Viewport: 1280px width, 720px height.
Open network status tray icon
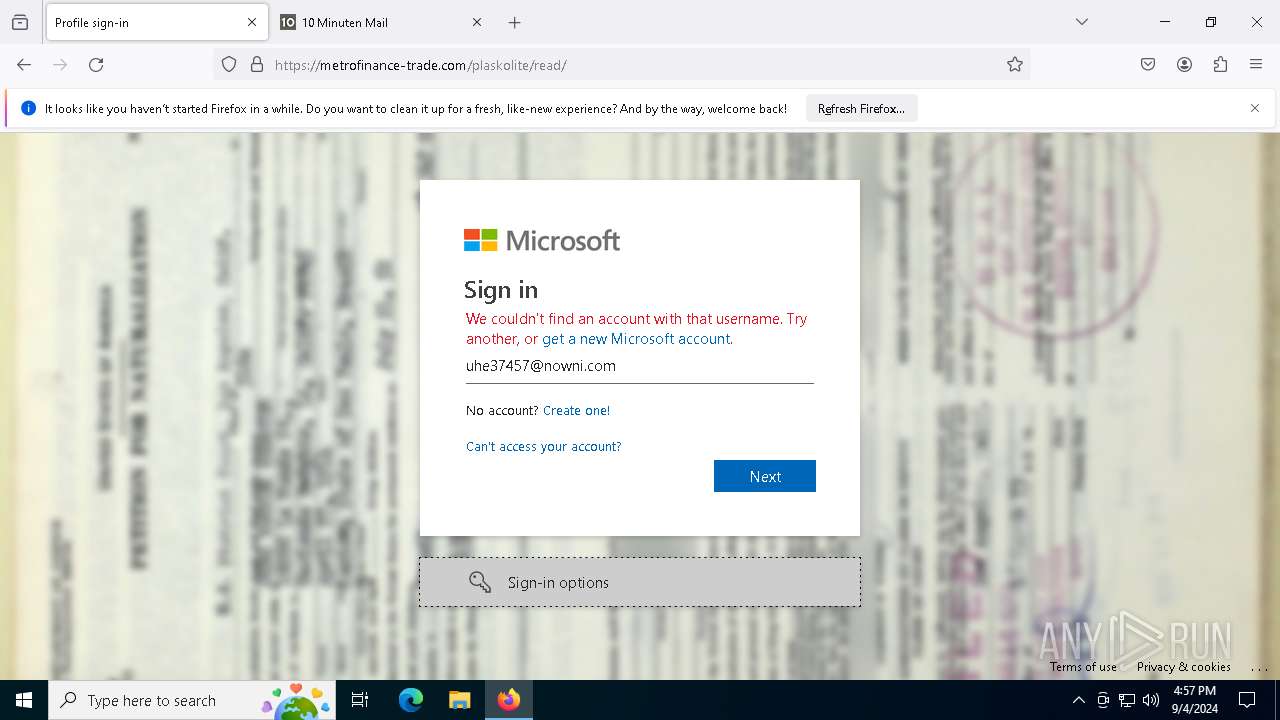click(x=1127, y=700)
